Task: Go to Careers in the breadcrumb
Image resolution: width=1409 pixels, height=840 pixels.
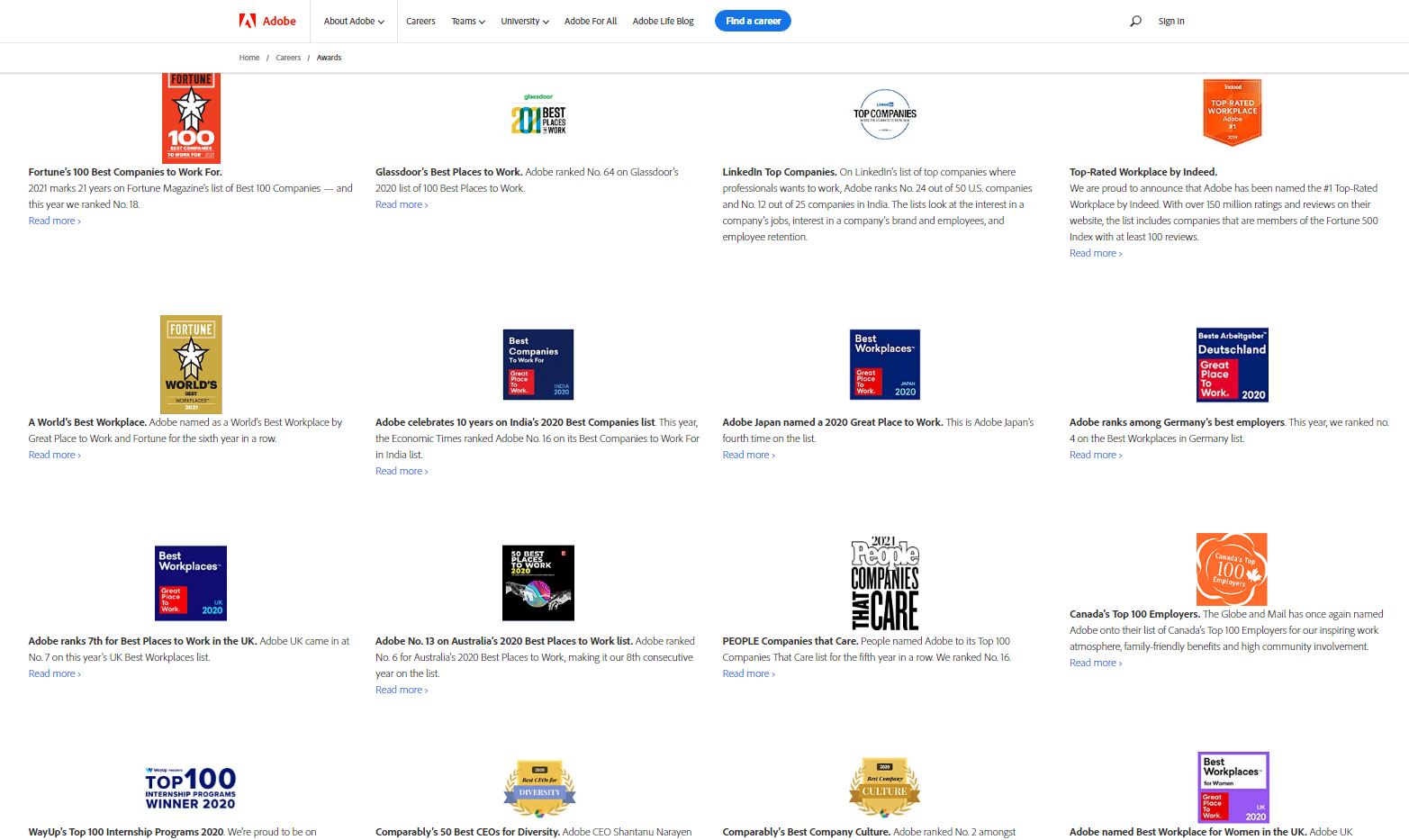Action: [288, 58]
